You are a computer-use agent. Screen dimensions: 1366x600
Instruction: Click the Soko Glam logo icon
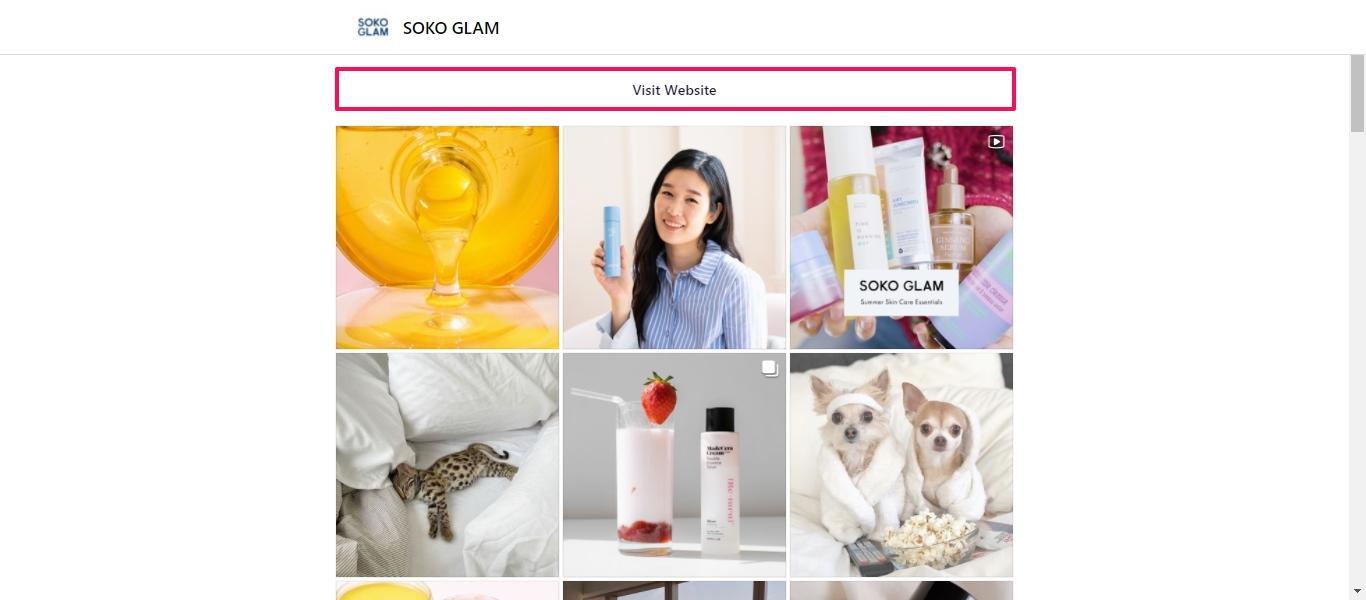coord(373,27)
